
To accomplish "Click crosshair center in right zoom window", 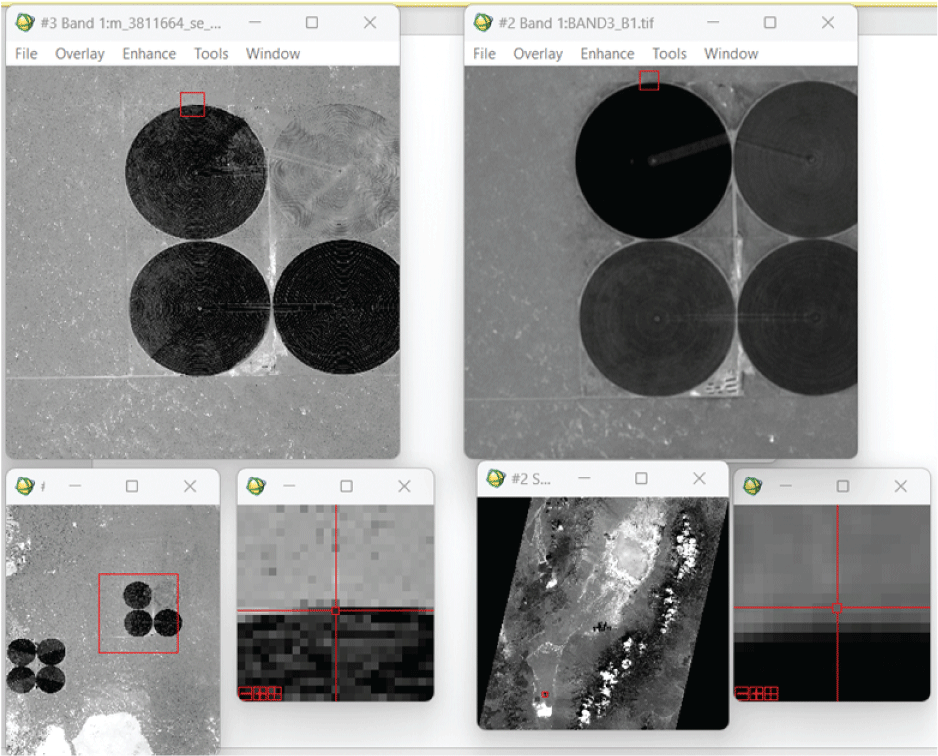I will click(x=837, y=607).
